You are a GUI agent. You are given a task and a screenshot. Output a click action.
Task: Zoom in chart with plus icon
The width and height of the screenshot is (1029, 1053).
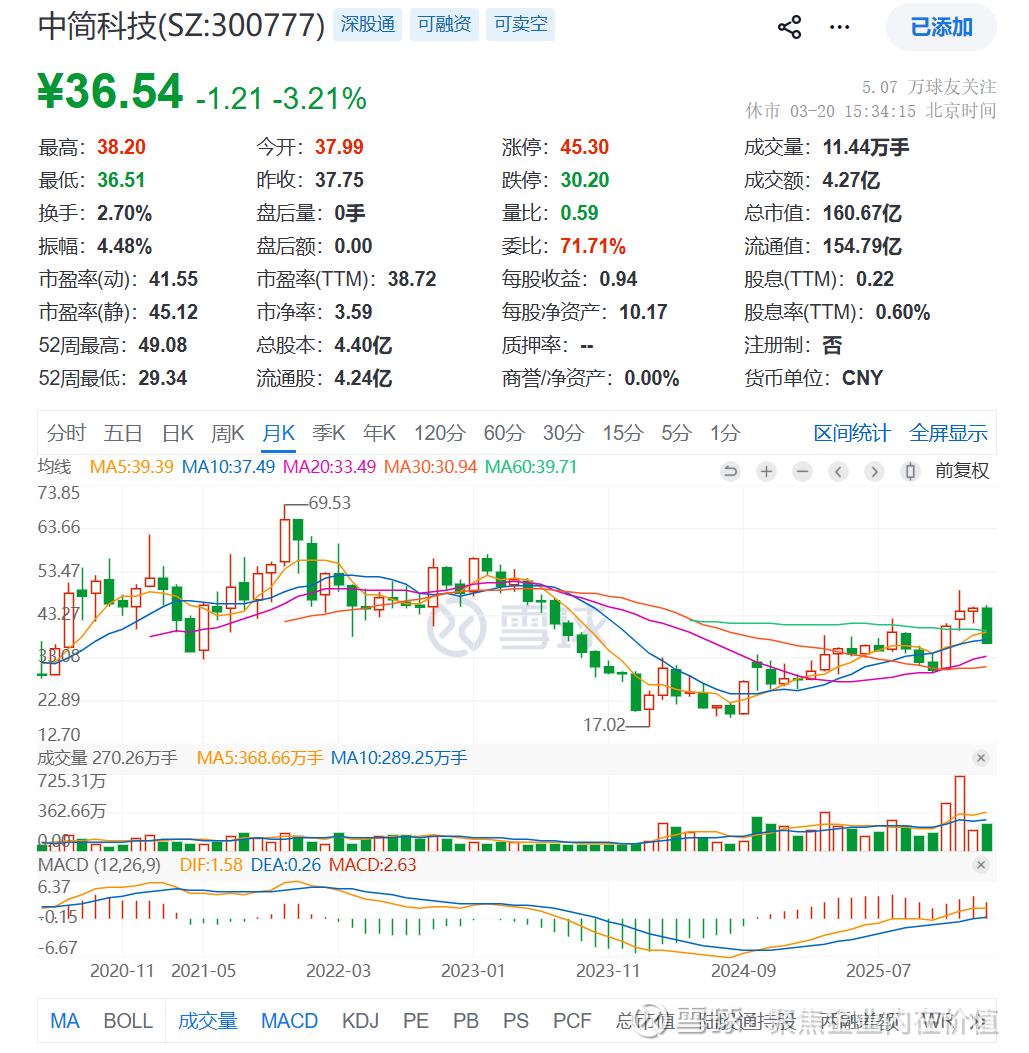[766, 471]
